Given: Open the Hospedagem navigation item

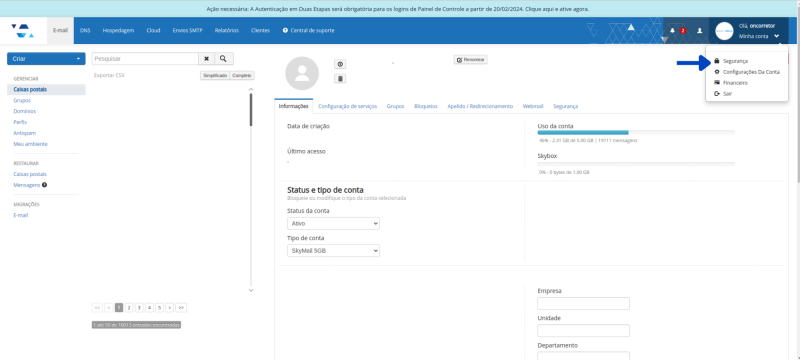Looking at the screenshot, I should [x=118, y=31].
